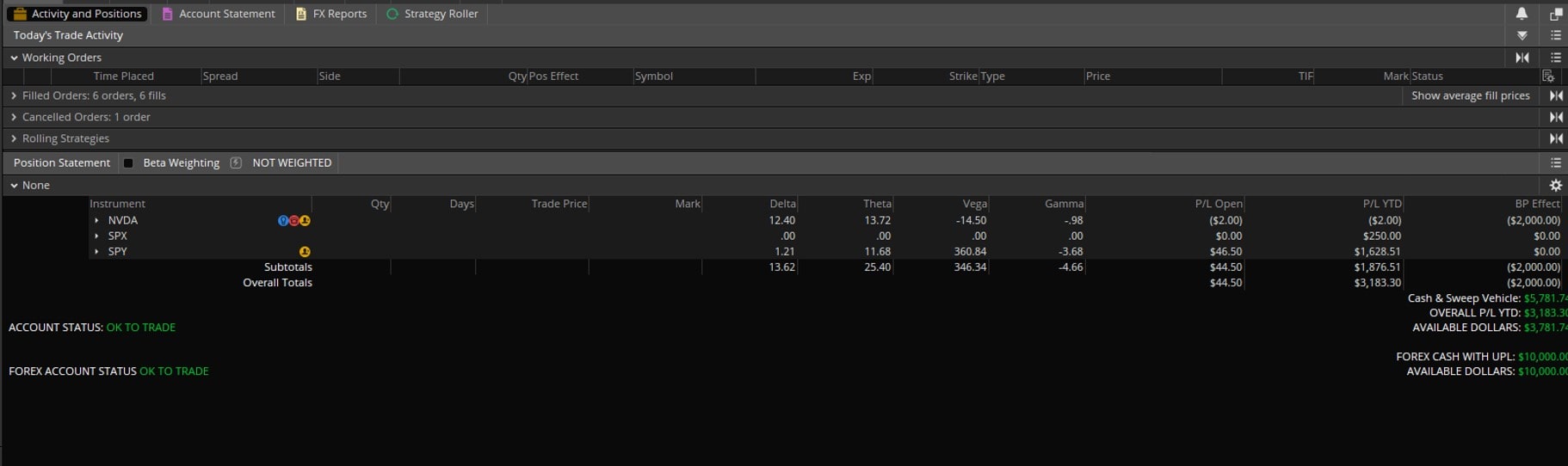
Task: Click the blue lightbulb icon on NVDA row
Action: coord(282,221)
